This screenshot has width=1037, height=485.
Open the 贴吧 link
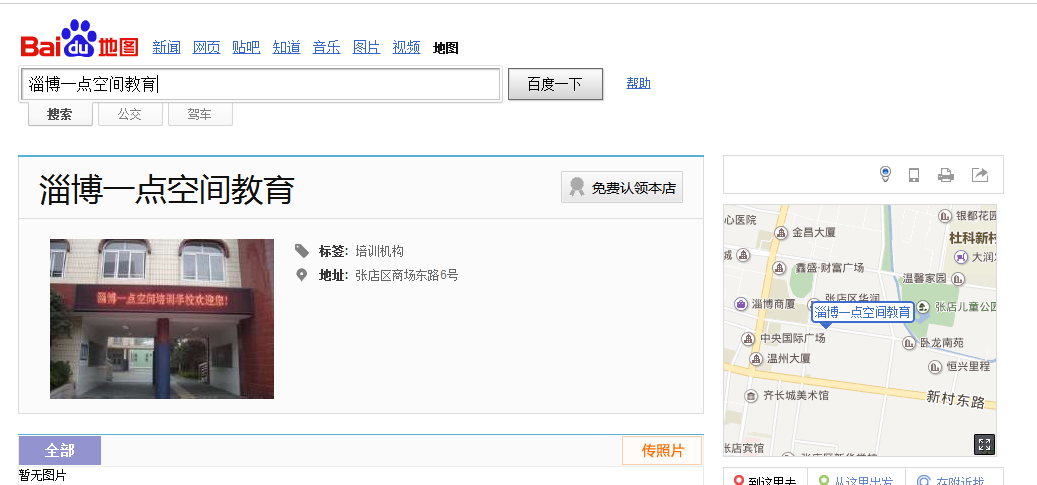coord(246,47)
